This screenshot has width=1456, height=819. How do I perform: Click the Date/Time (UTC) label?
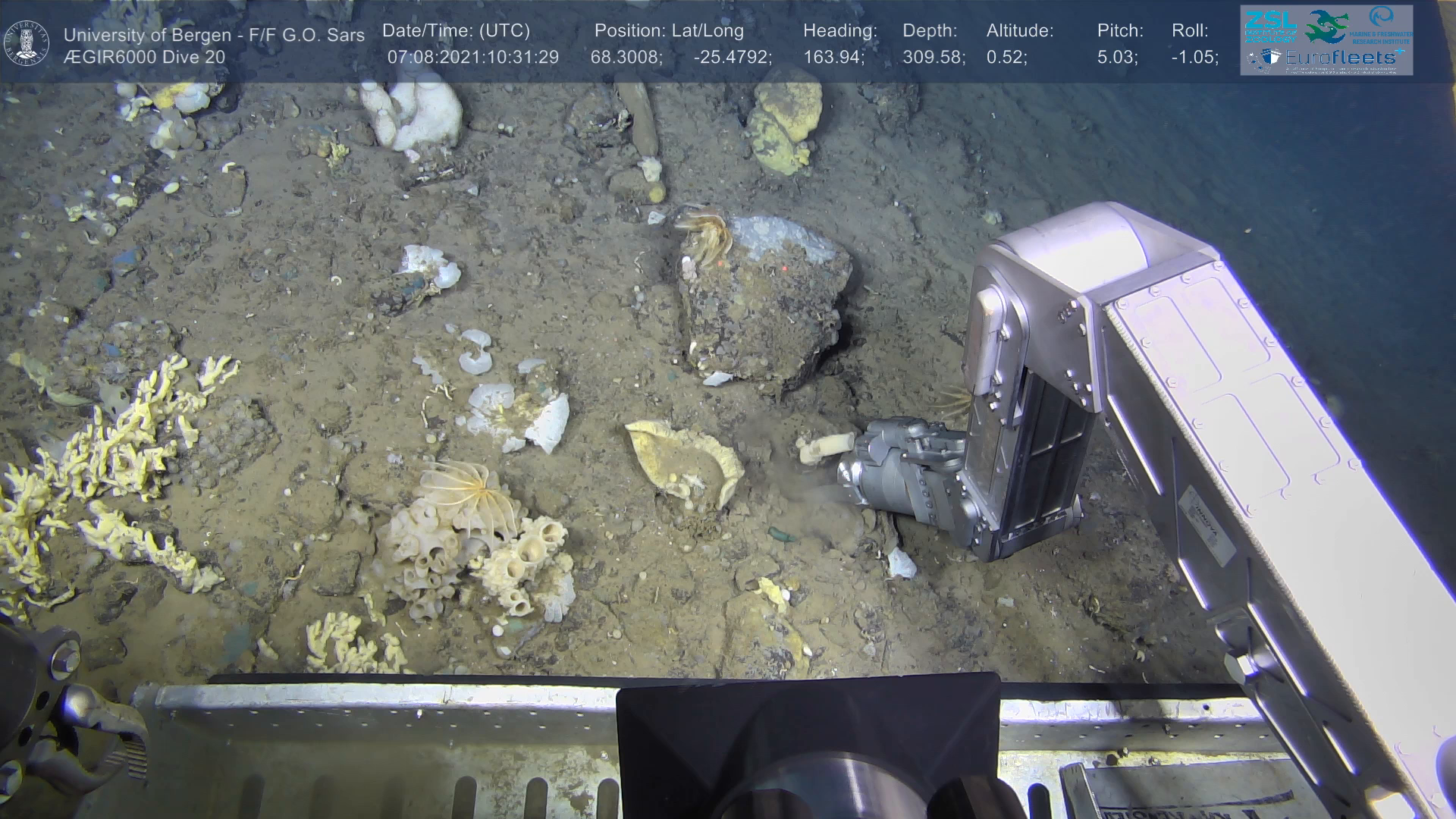[456, 31]
